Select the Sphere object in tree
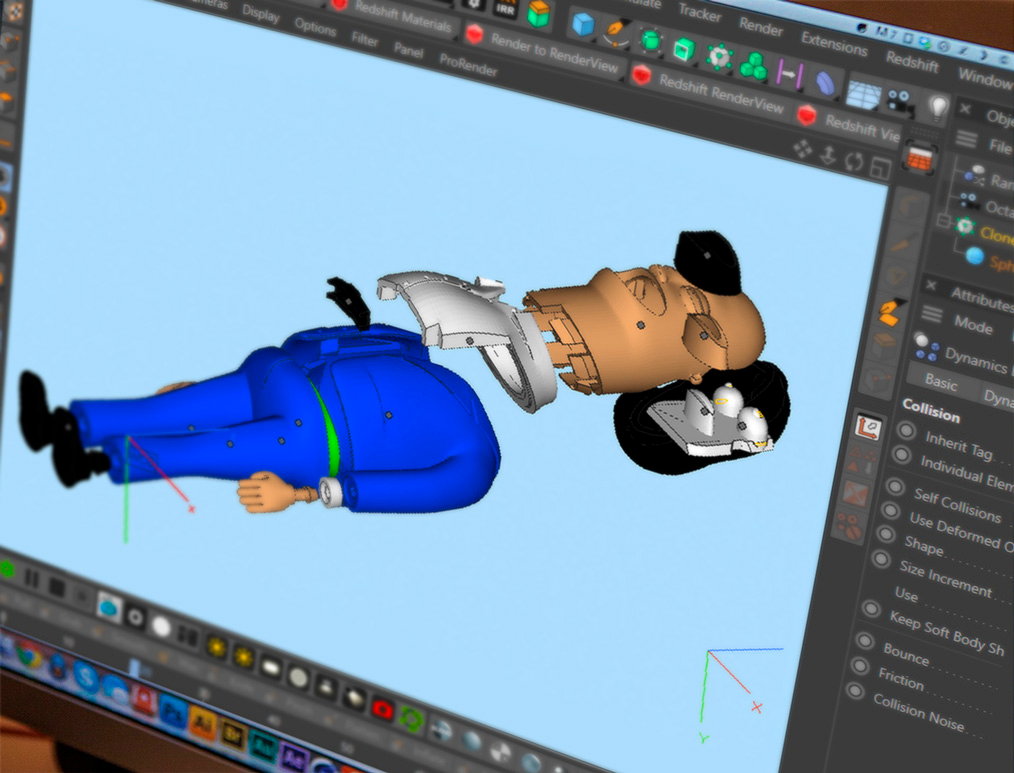 pyautogui.click(x=1000, y=264)
